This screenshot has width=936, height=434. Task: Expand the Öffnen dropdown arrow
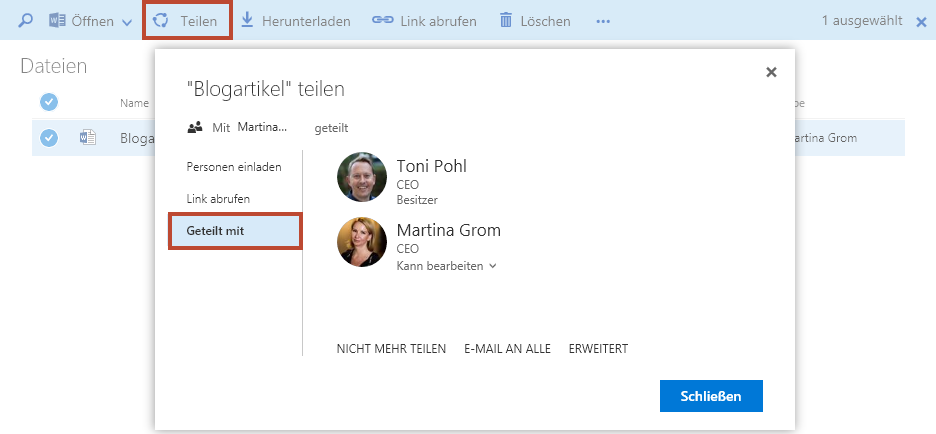pos(127,22)
